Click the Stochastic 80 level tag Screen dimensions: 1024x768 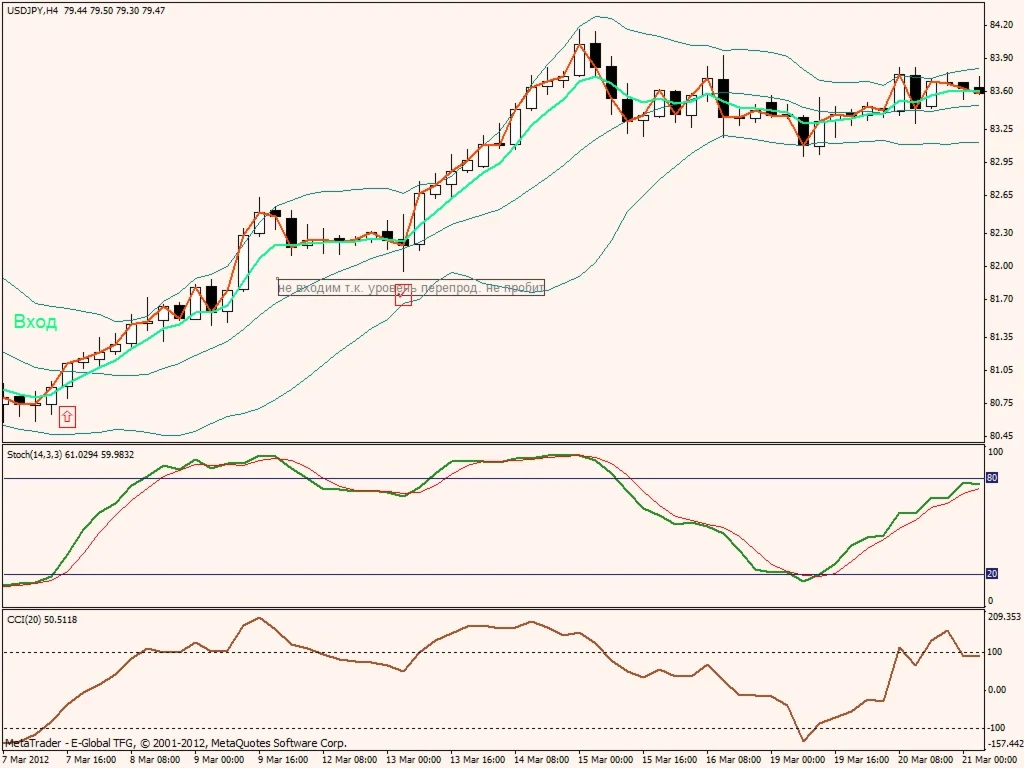[x=992, y=478]
